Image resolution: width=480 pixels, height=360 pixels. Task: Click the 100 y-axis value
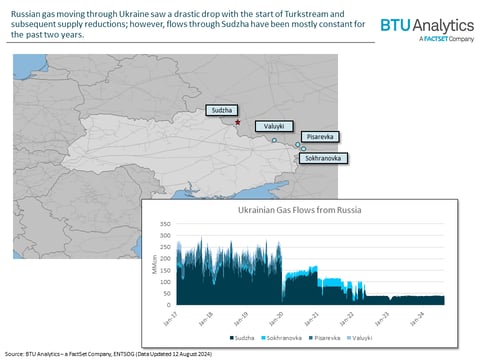[165, 282]
